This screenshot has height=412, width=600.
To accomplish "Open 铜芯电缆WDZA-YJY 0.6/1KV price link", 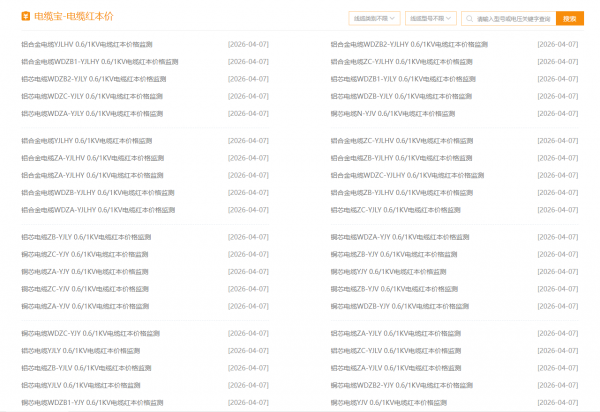I will [x=400, y=237].
